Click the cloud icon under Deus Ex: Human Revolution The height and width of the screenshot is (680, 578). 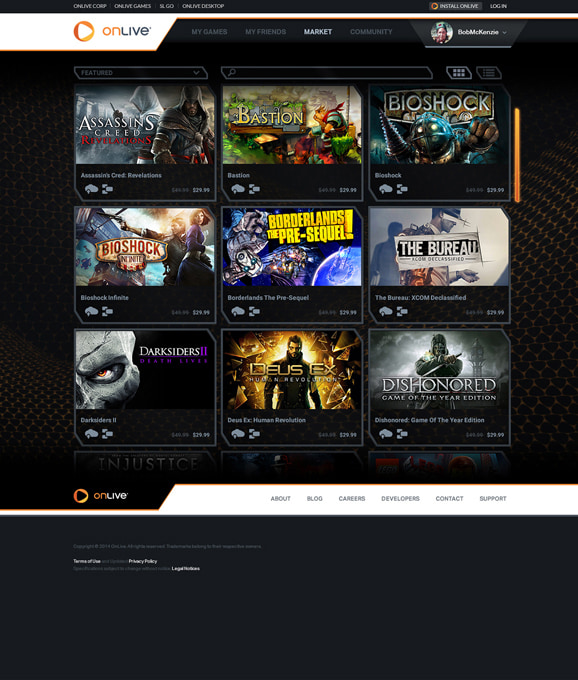coord(238,434)
